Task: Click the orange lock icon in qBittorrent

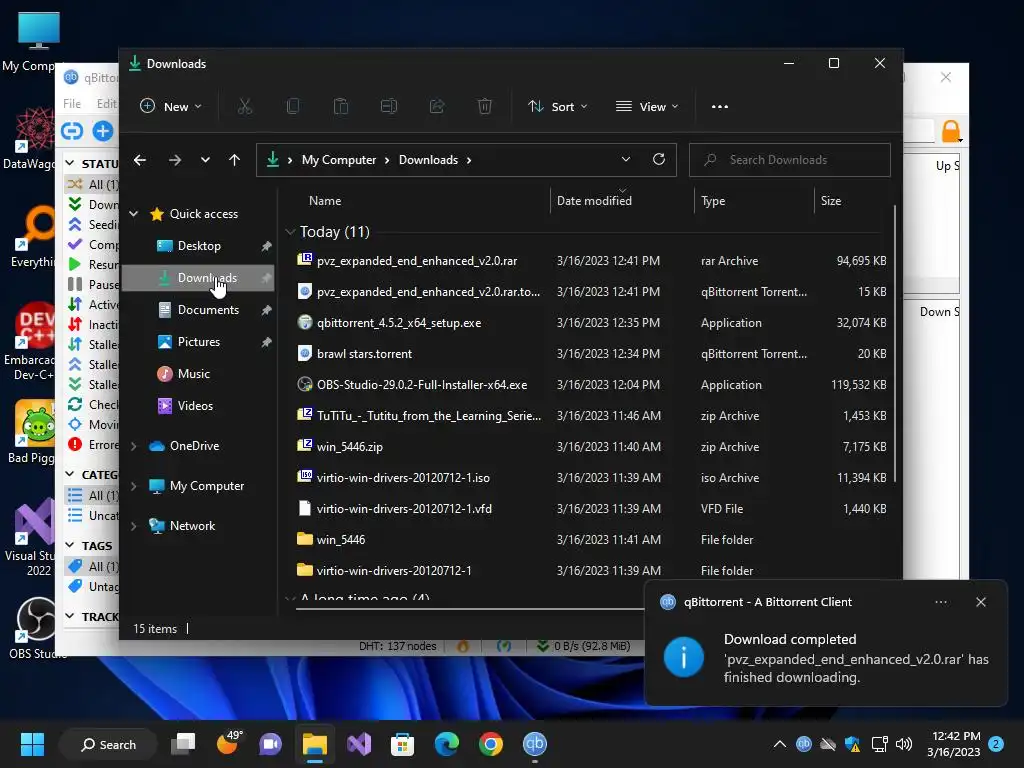Action: point(951,131)
